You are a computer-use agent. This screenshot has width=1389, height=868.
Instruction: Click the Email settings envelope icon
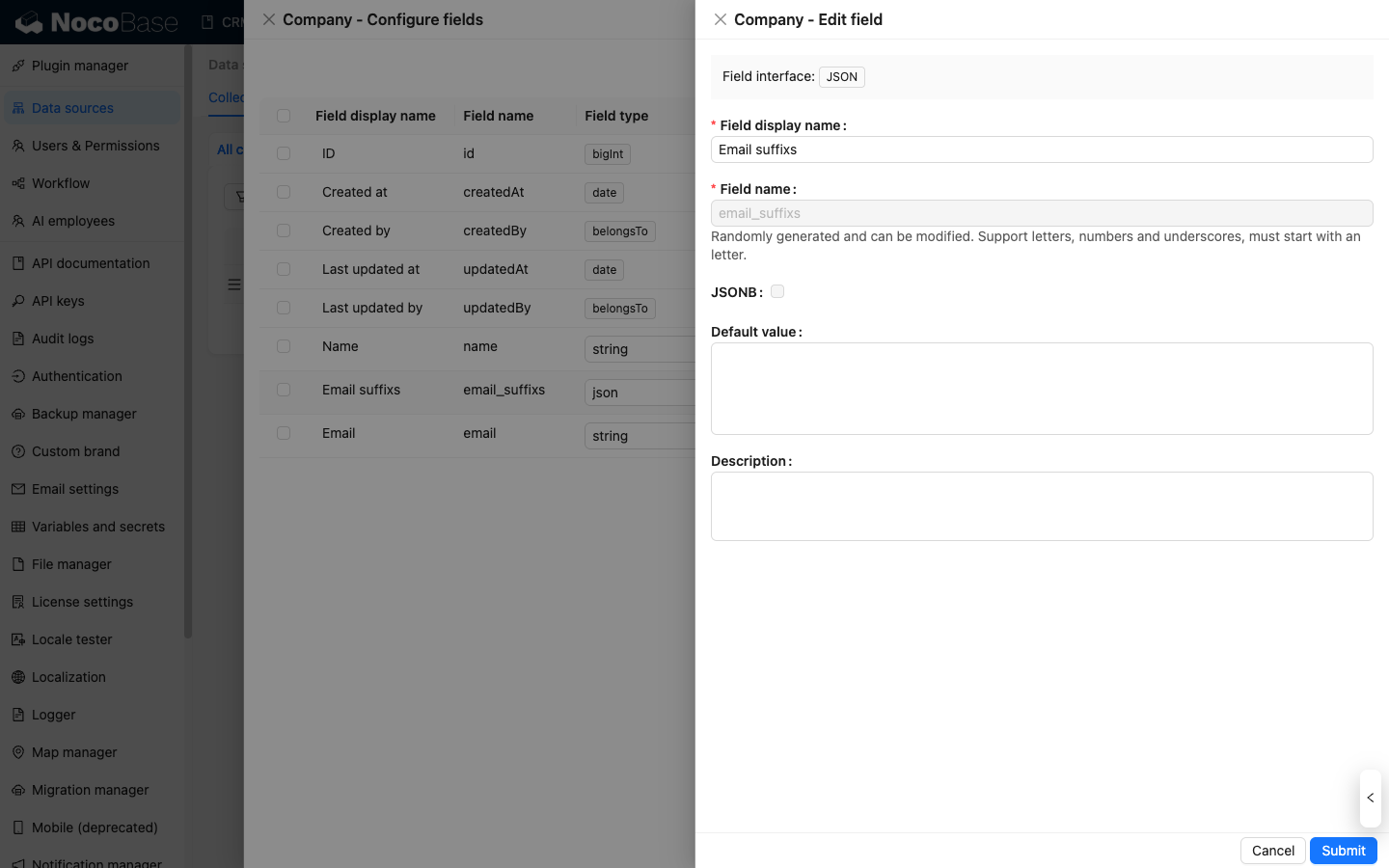pos(18,489)
